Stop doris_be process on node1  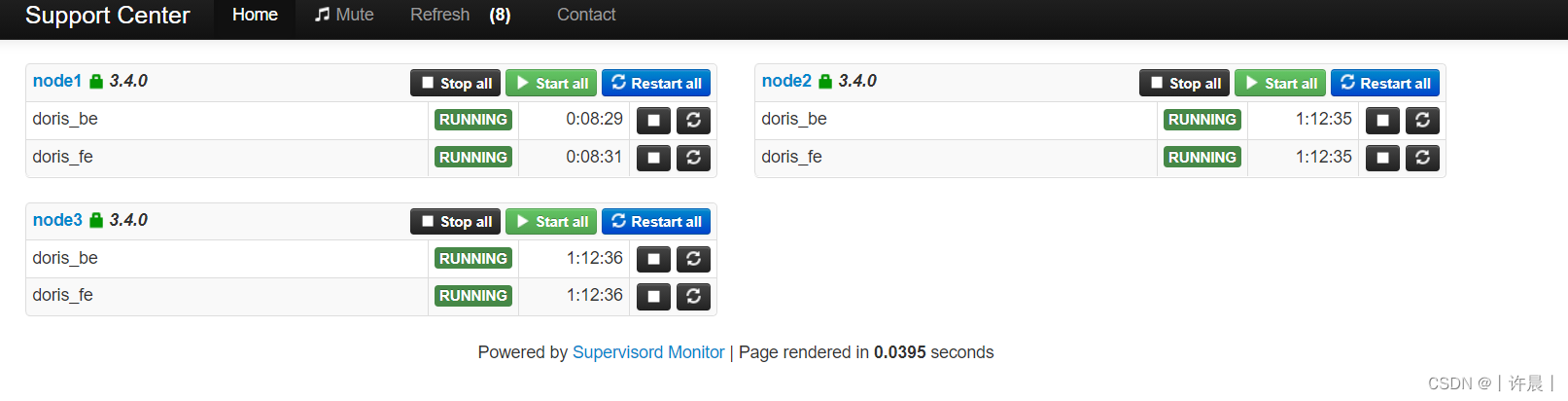(653, 121)
